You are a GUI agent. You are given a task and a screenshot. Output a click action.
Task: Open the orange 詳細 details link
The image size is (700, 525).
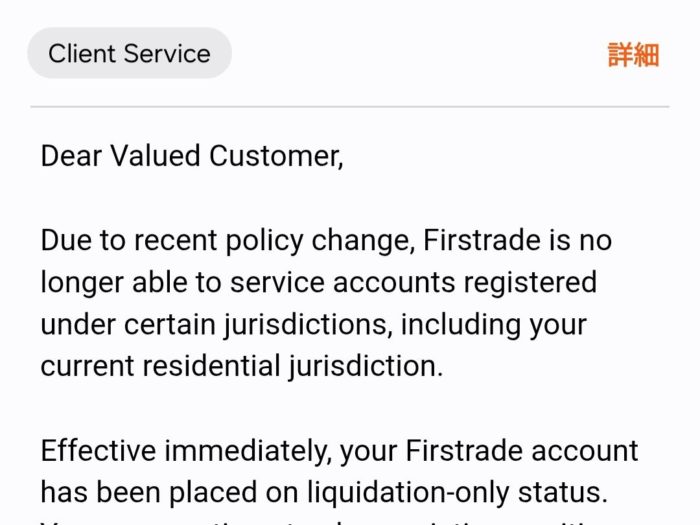(633, 54)
